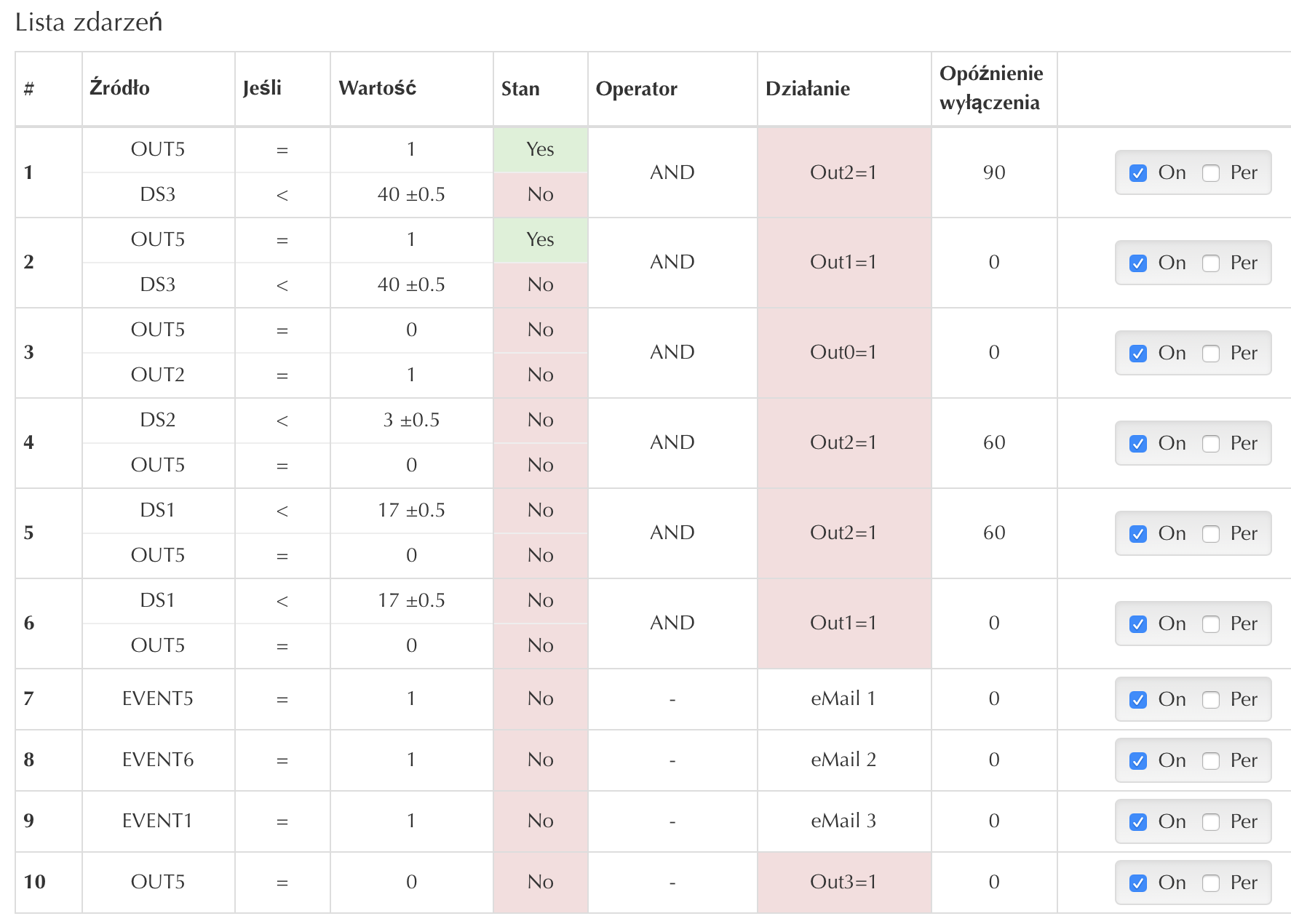The image size is (1291, 924).
Task: Click the Out0=1 action cell
Action: [843, 353]
